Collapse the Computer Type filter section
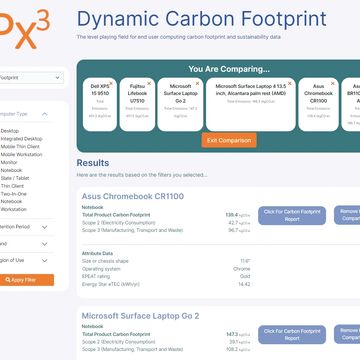This screenshot has height=360, width=360. point(44,114)
